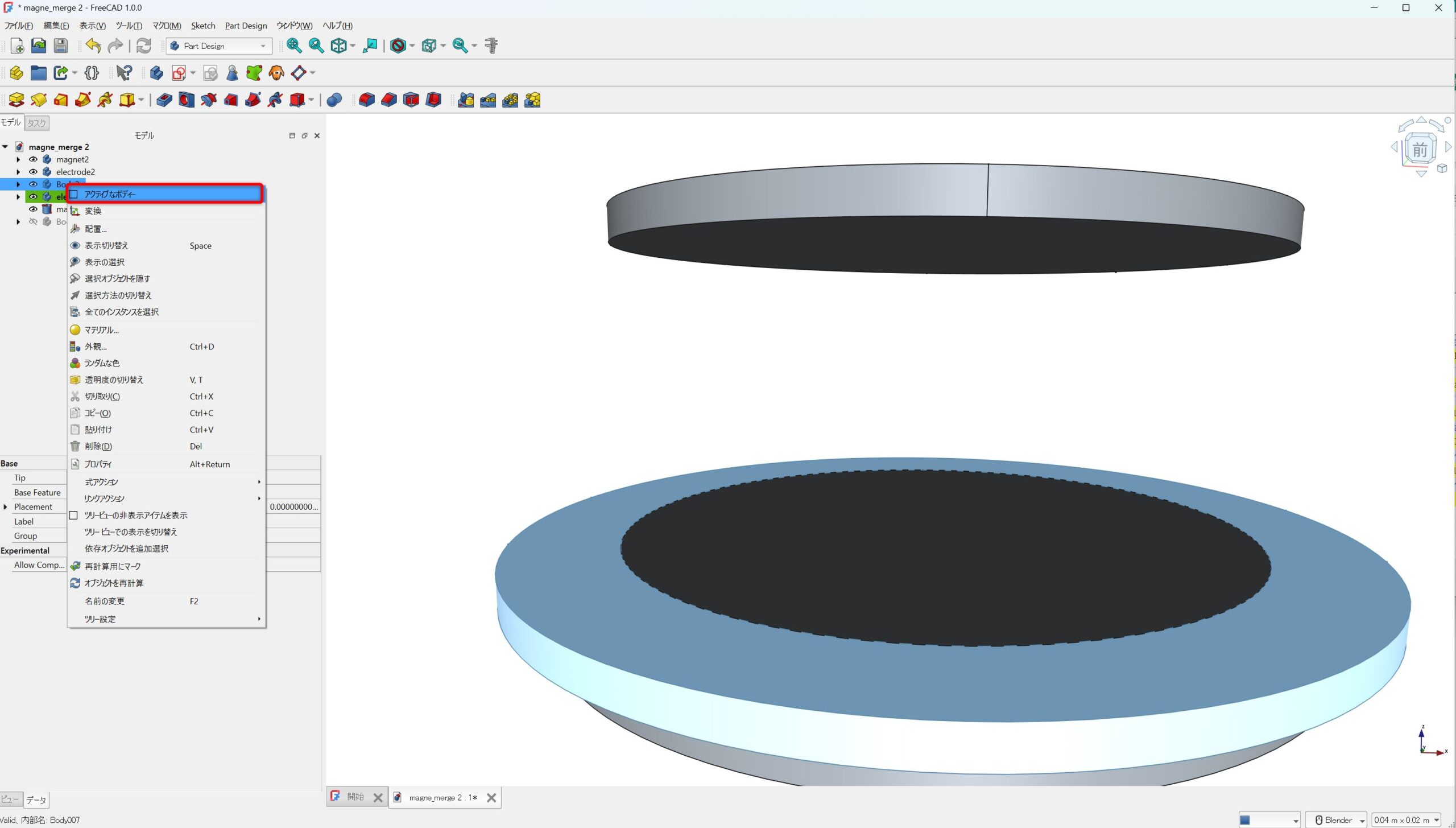Choose ランダムな色 from context menu
The width and height of the screenshot is (1456, 828).
(166, 363)
